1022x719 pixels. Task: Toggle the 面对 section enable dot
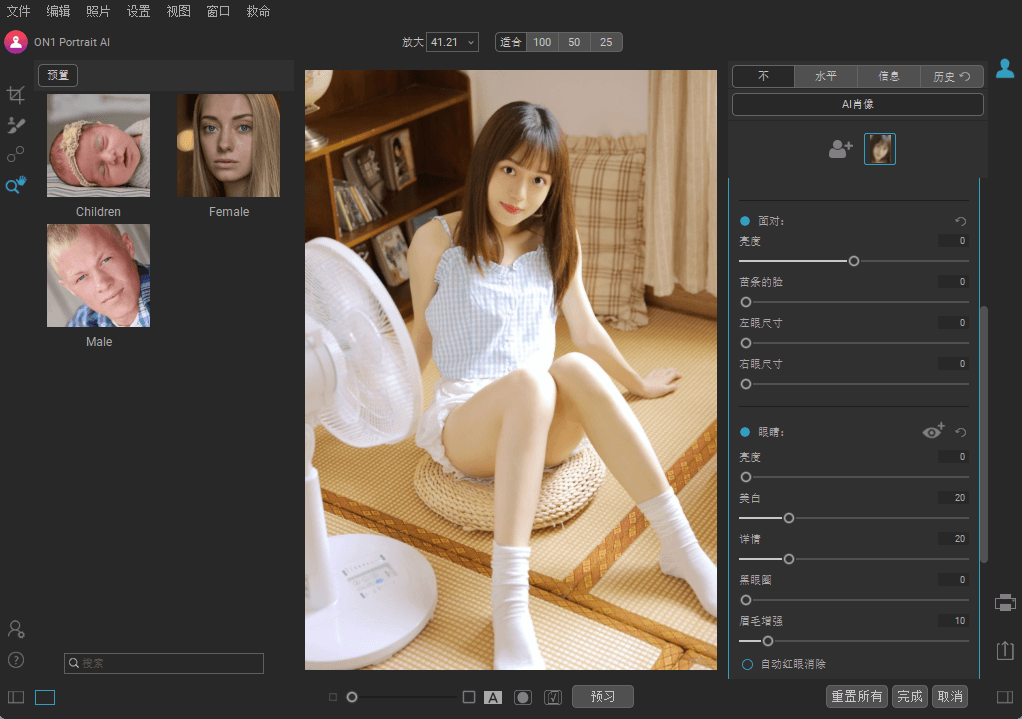745,221
